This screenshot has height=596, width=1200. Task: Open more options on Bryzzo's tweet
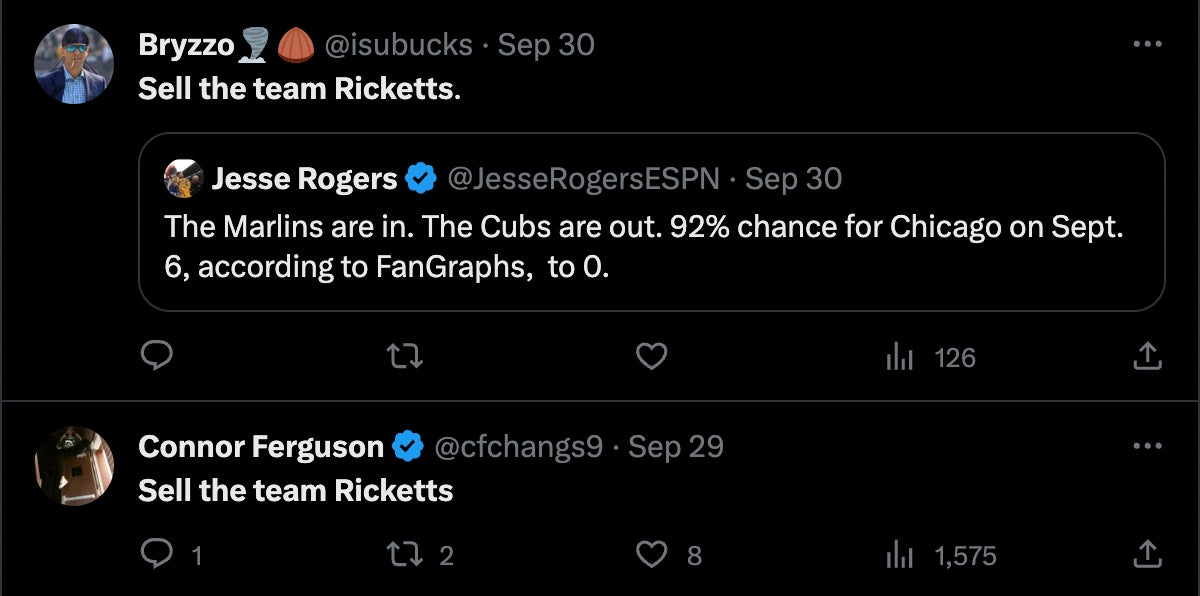(1147, 44)
